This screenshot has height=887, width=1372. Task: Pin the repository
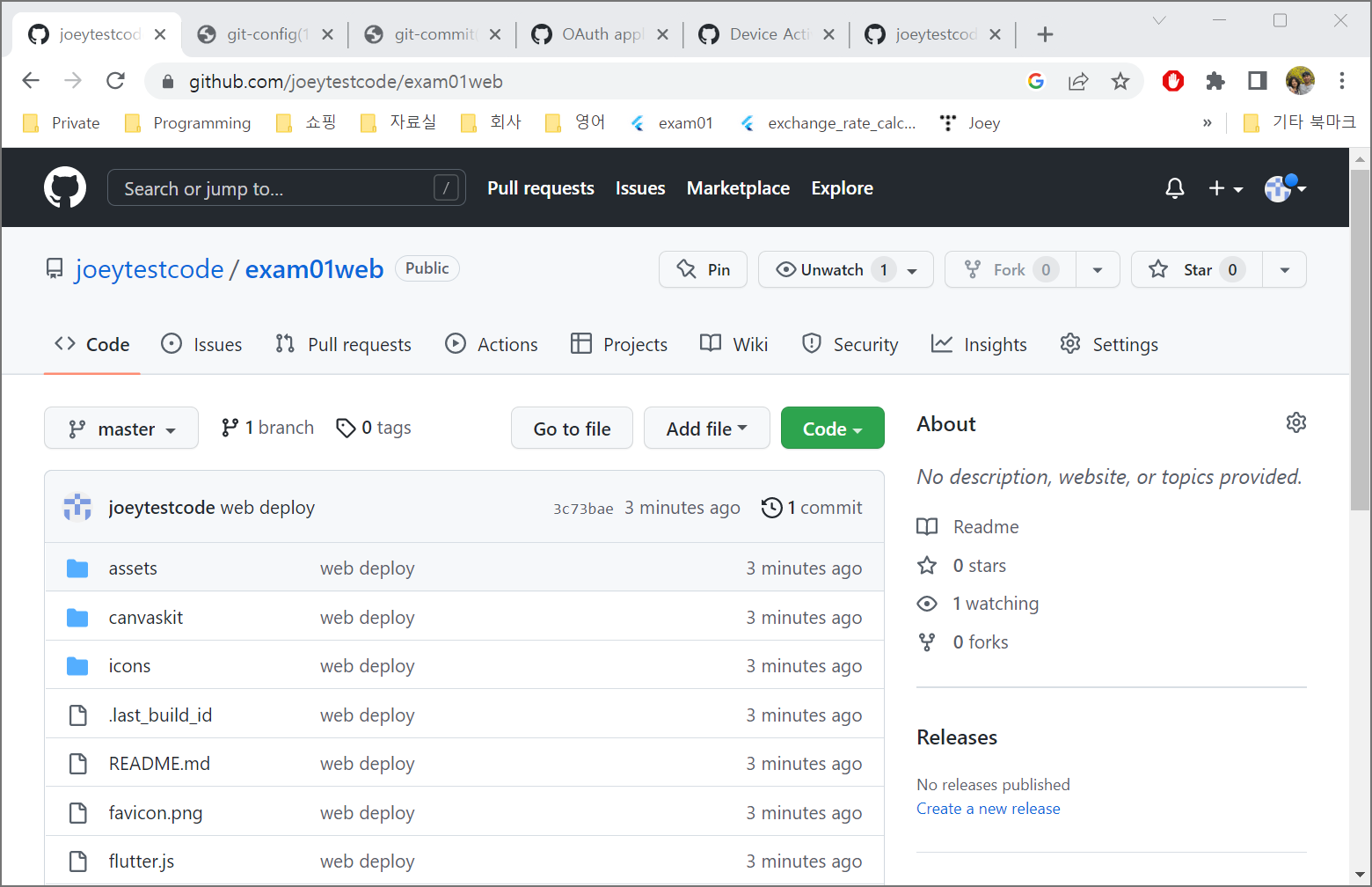point(703,269)
